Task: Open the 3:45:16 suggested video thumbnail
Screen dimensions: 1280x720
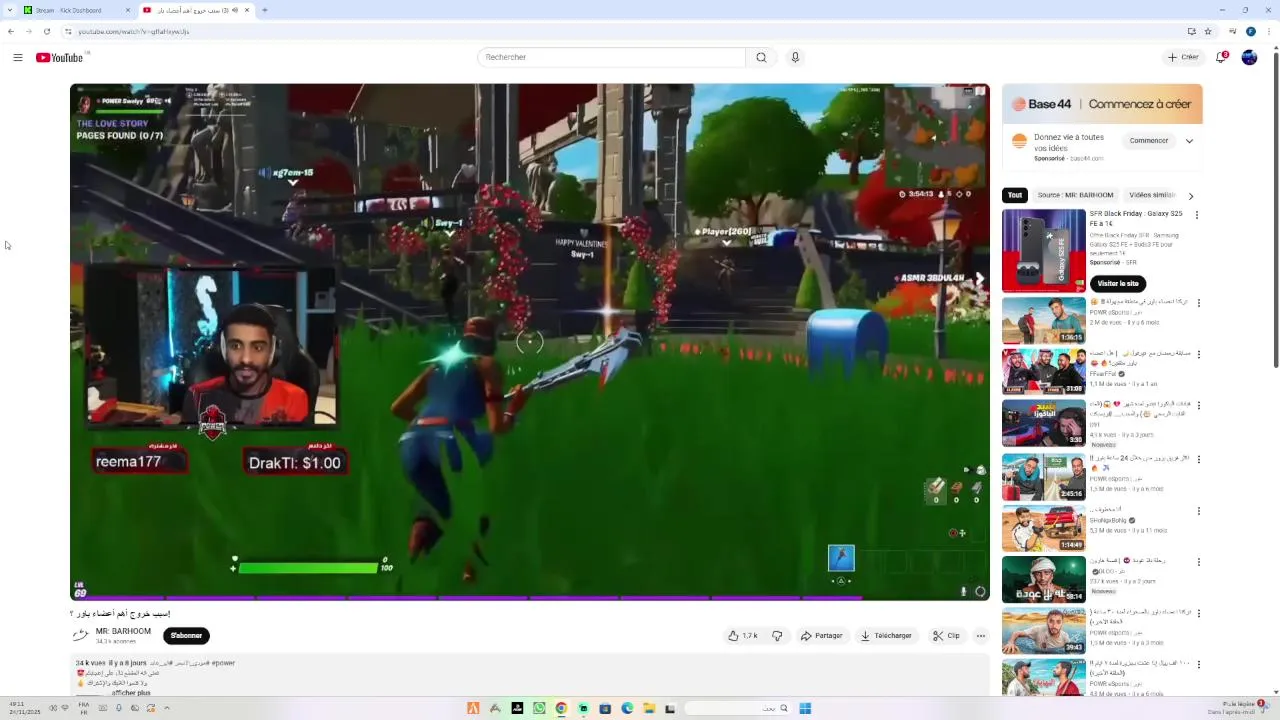Action: 1044,477
